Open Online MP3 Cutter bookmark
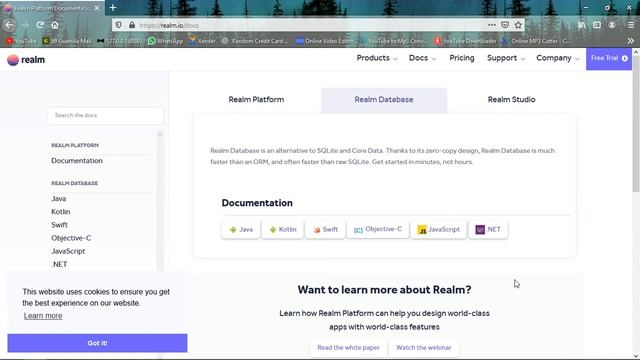Image resolution: width=640 pixels, height=360 pixels. 537,41
